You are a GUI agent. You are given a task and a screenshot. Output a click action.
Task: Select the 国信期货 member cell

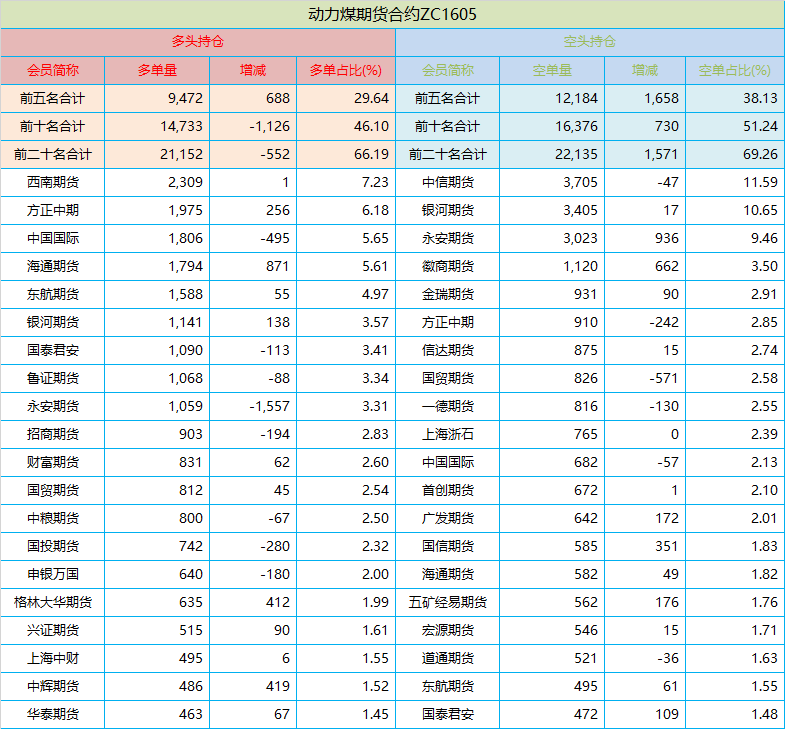[x=448, y=547]
